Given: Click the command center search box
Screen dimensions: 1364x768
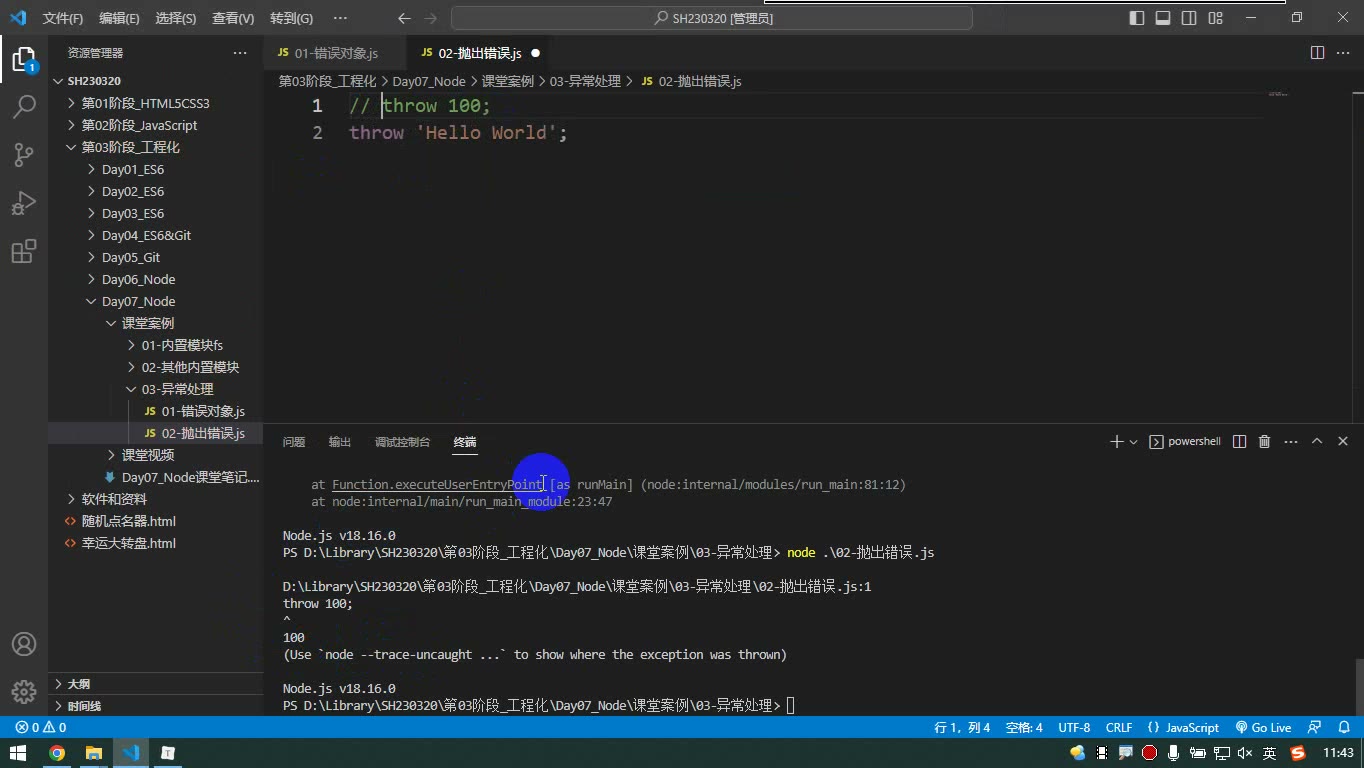Looking at the screenshot, I should point(712,18).
